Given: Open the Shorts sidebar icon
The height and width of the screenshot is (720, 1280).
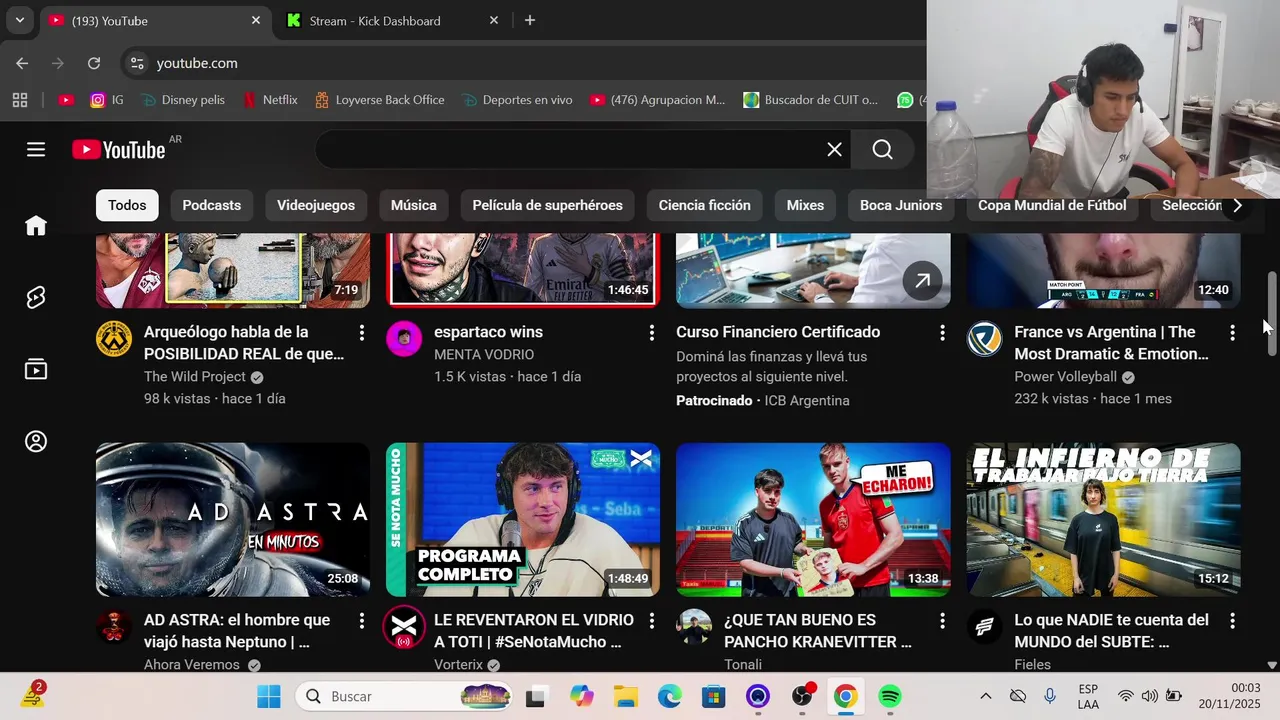Looking at the screenshot, I should (36, 298).
